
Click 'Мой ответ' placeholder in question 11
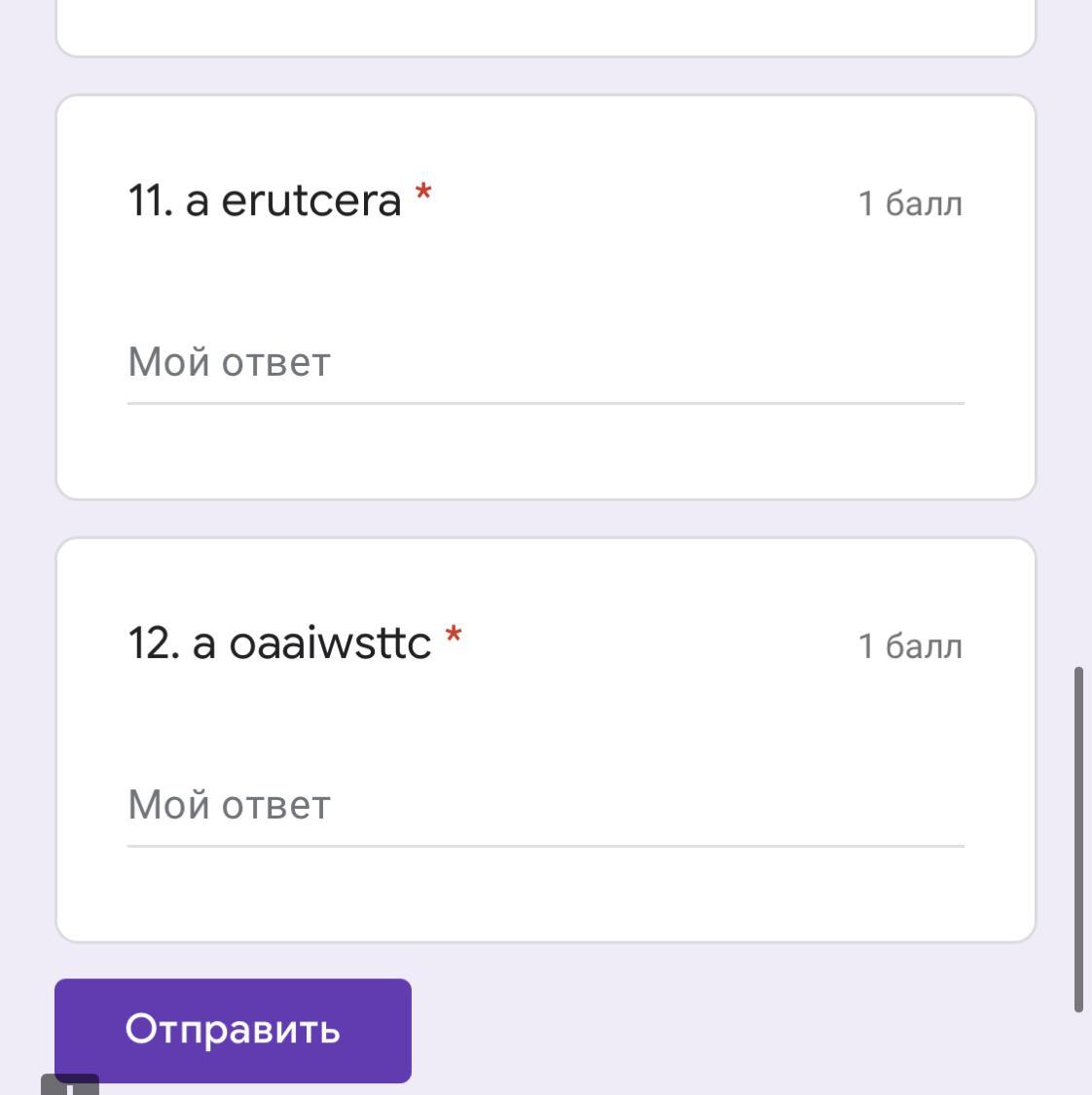230,363
